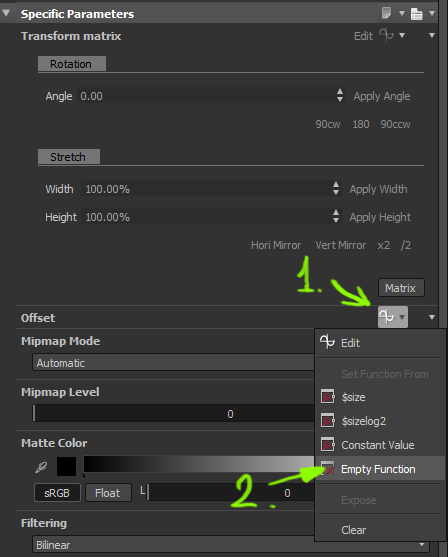Click the Offset function graph icon
Image resolution: width=448 pixels, height=557 pixels.
(387, 317)
